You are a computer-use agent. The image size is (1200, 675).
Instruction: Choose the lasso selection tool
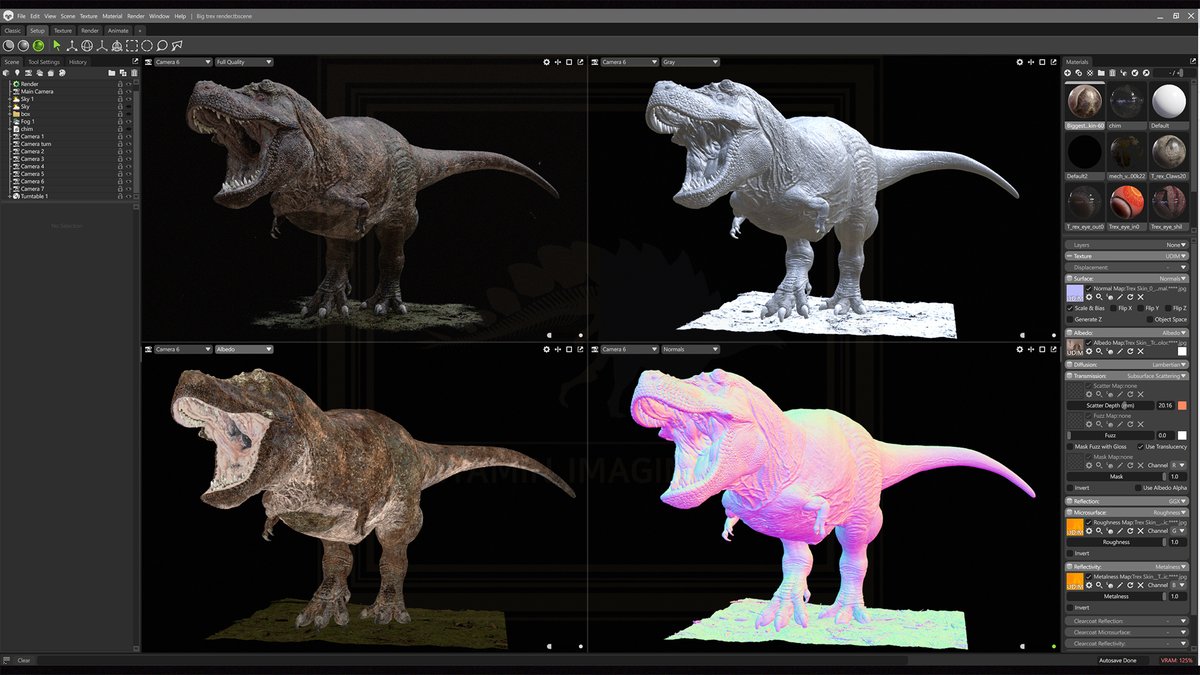tap(162, 46)
